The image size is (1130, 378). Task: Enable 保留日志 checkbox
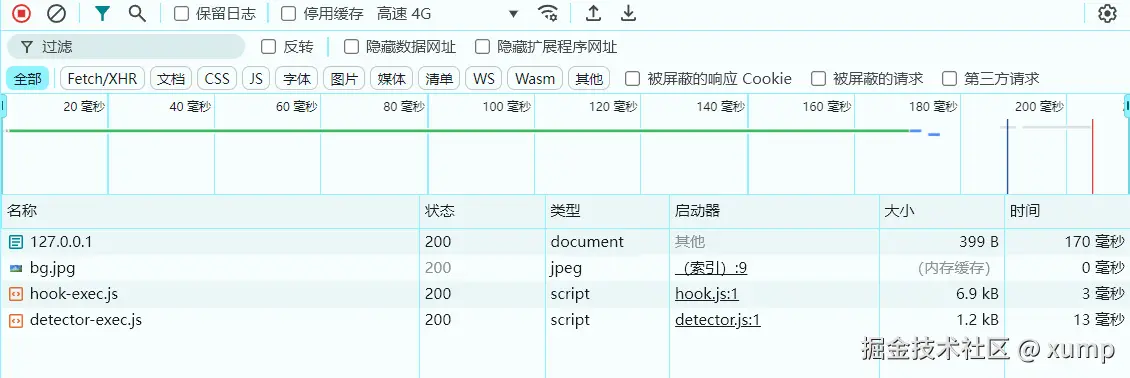coord(182,13)
